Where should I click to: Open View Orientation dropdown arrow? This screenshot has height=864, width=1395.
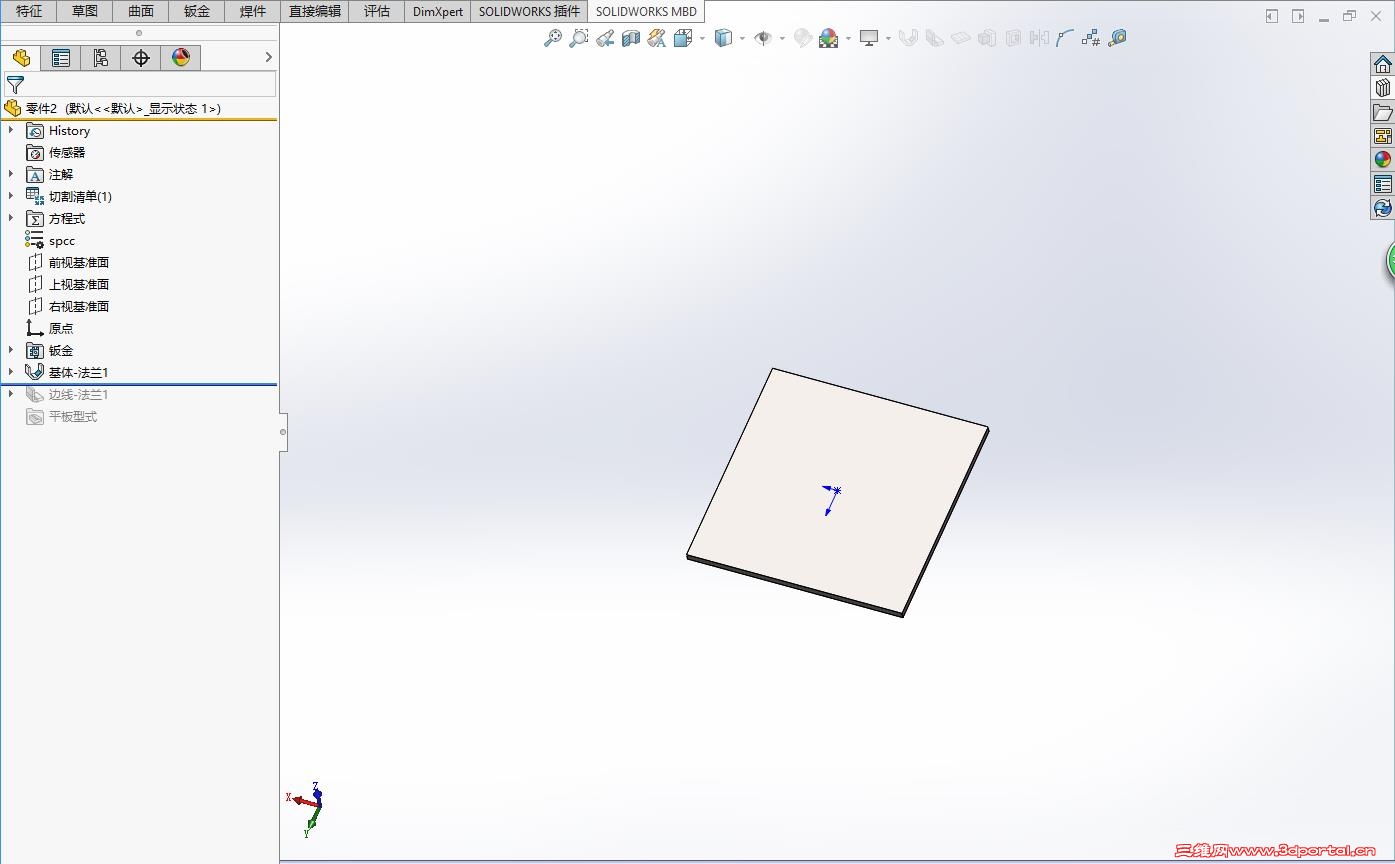tap(702, 39)
